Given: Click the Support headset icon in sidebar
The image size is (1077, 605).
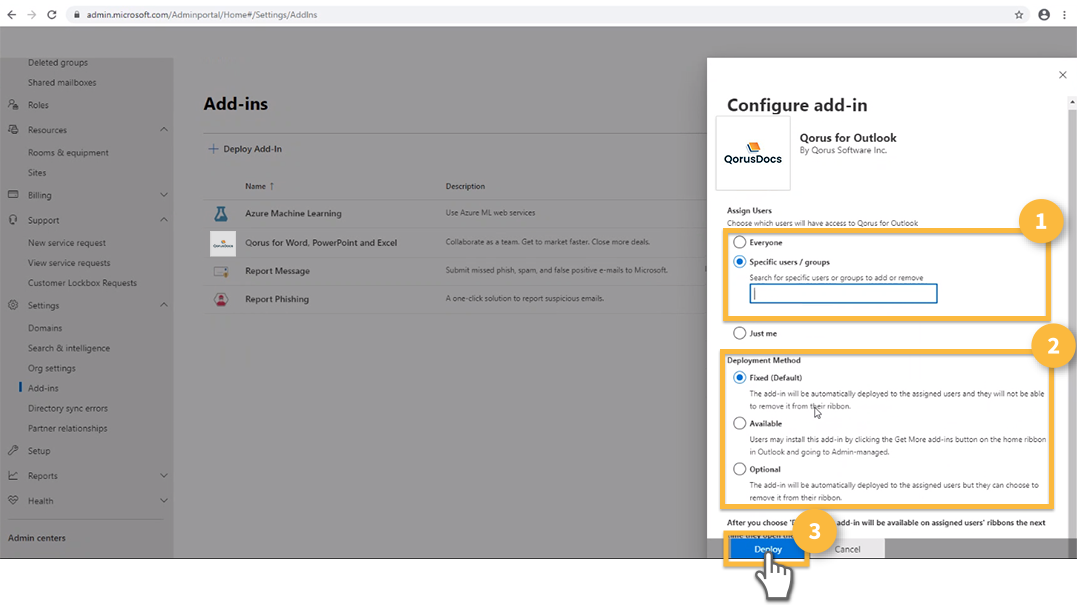Looking at the screenshot, I should [13, 220].
